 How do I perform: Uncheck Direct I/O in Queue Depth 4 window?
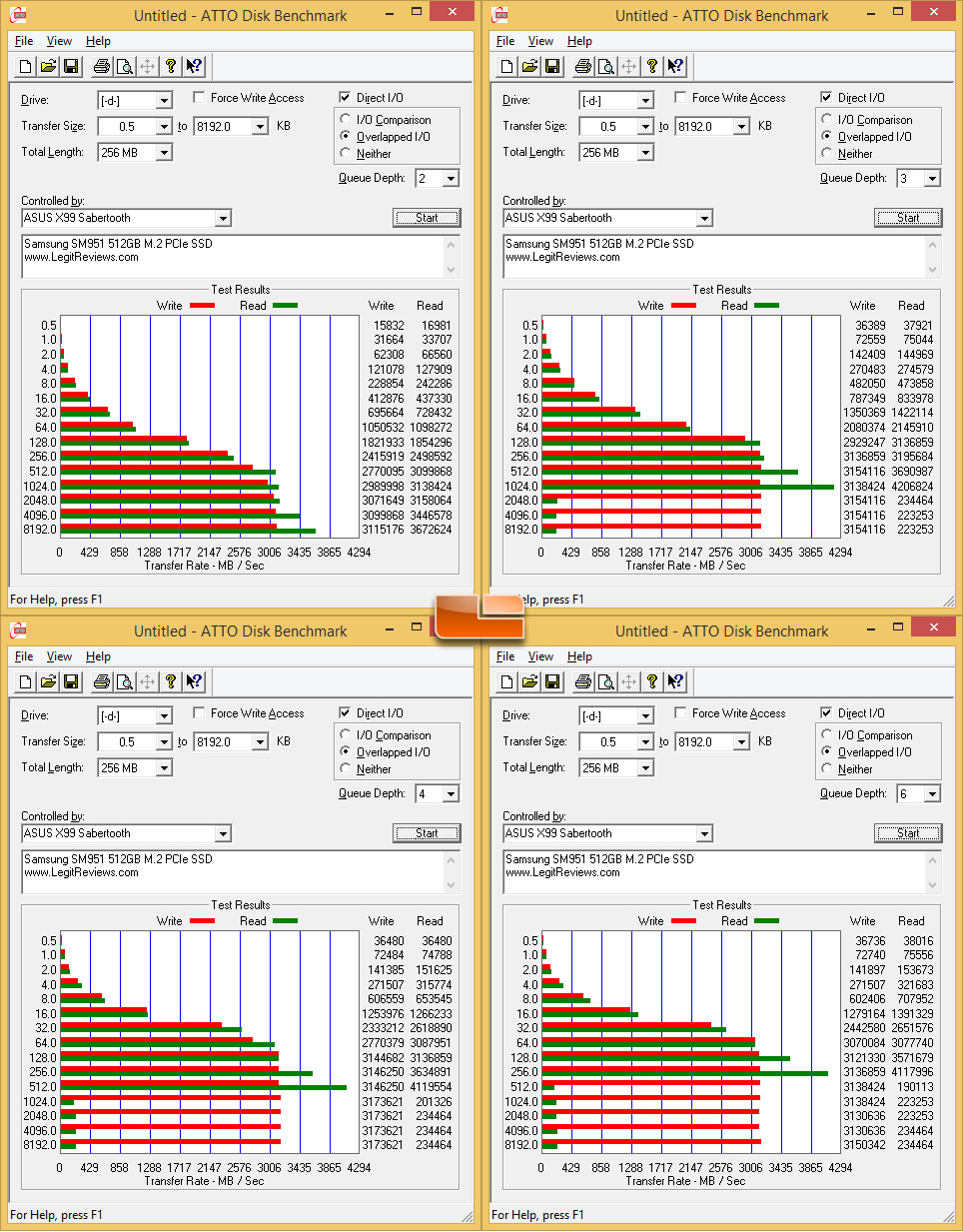click(x=345, y=713)
